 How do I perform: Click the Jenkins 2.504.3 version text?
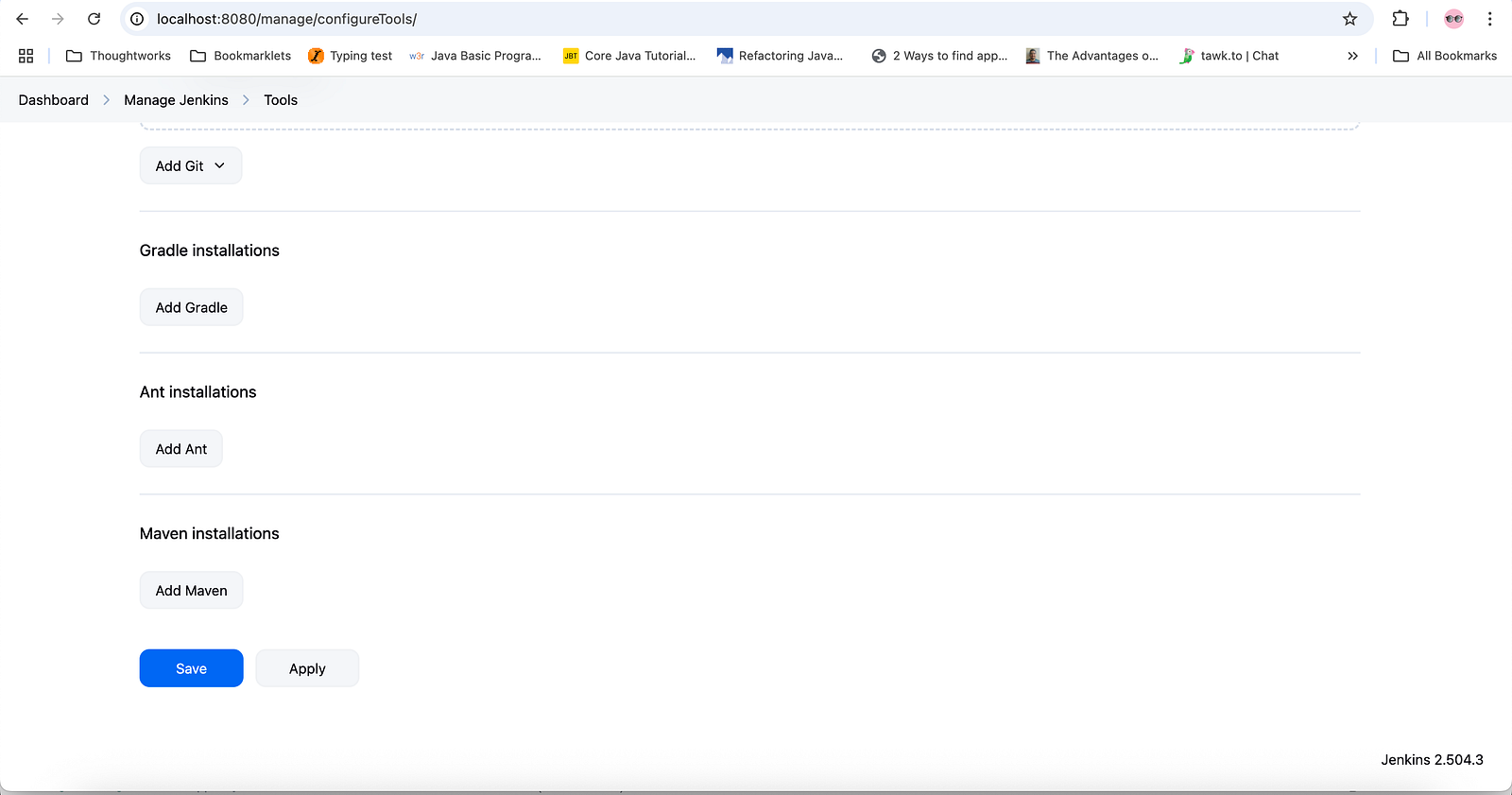1432,760
